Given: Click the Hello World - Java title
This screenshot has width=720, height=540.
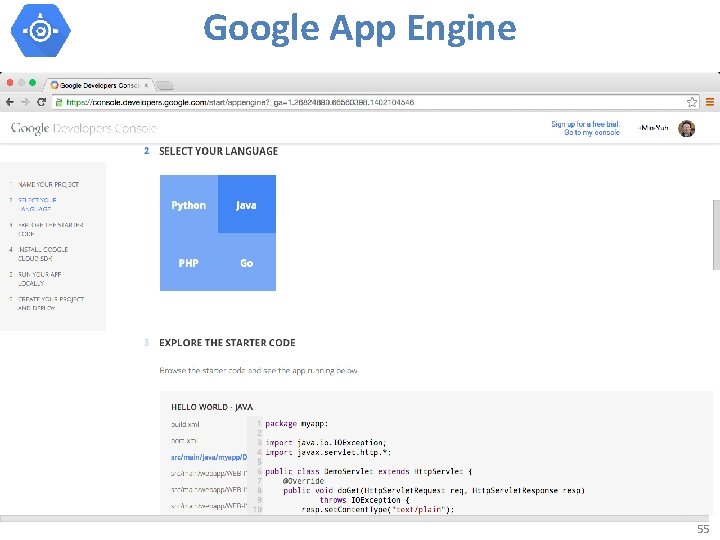Looking at the screenshot, I should (x=212, y=407).
